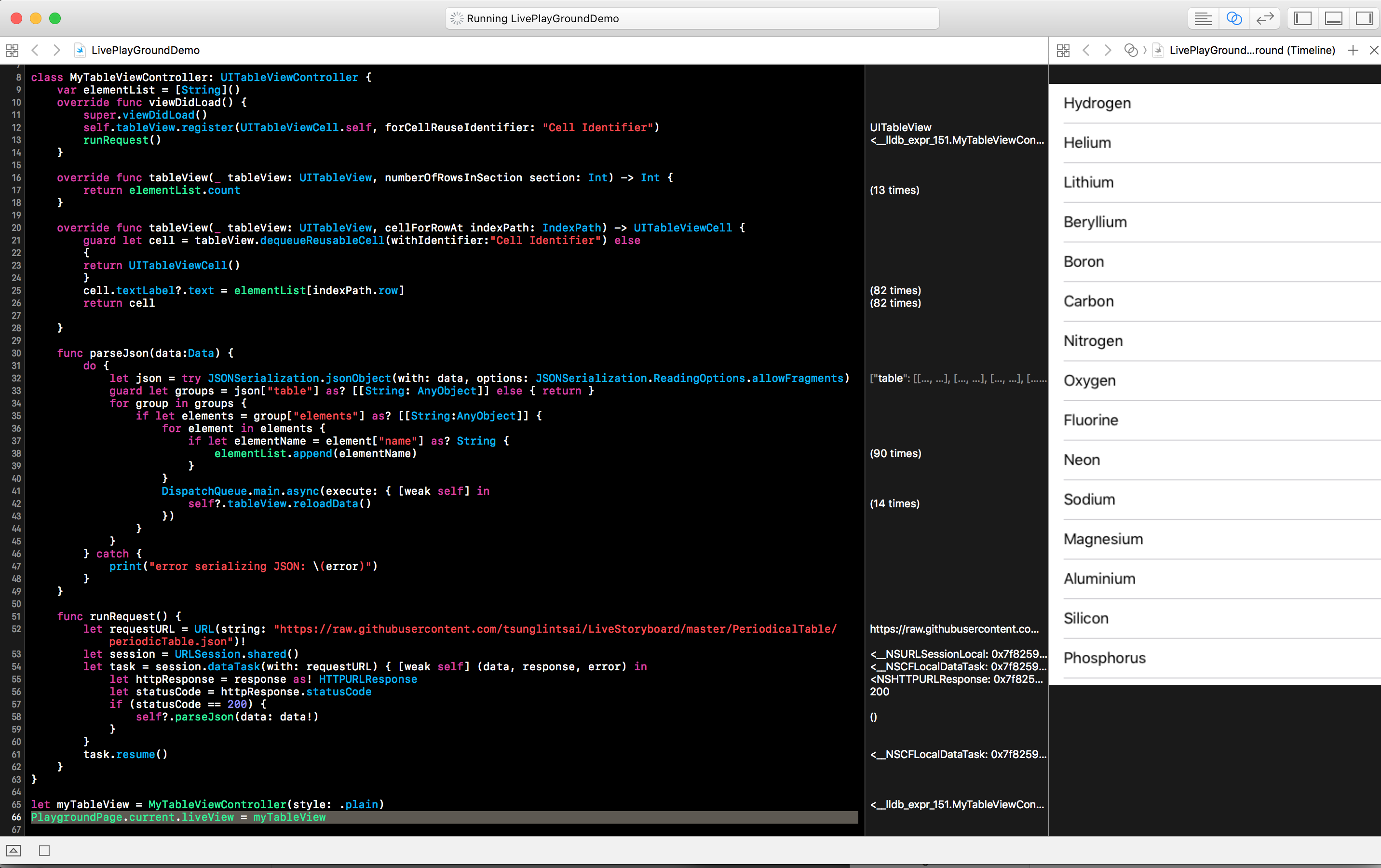Screen dimensions: 1381x868
Task: Open the version editor arrows button
Action: click(1265, 18)
